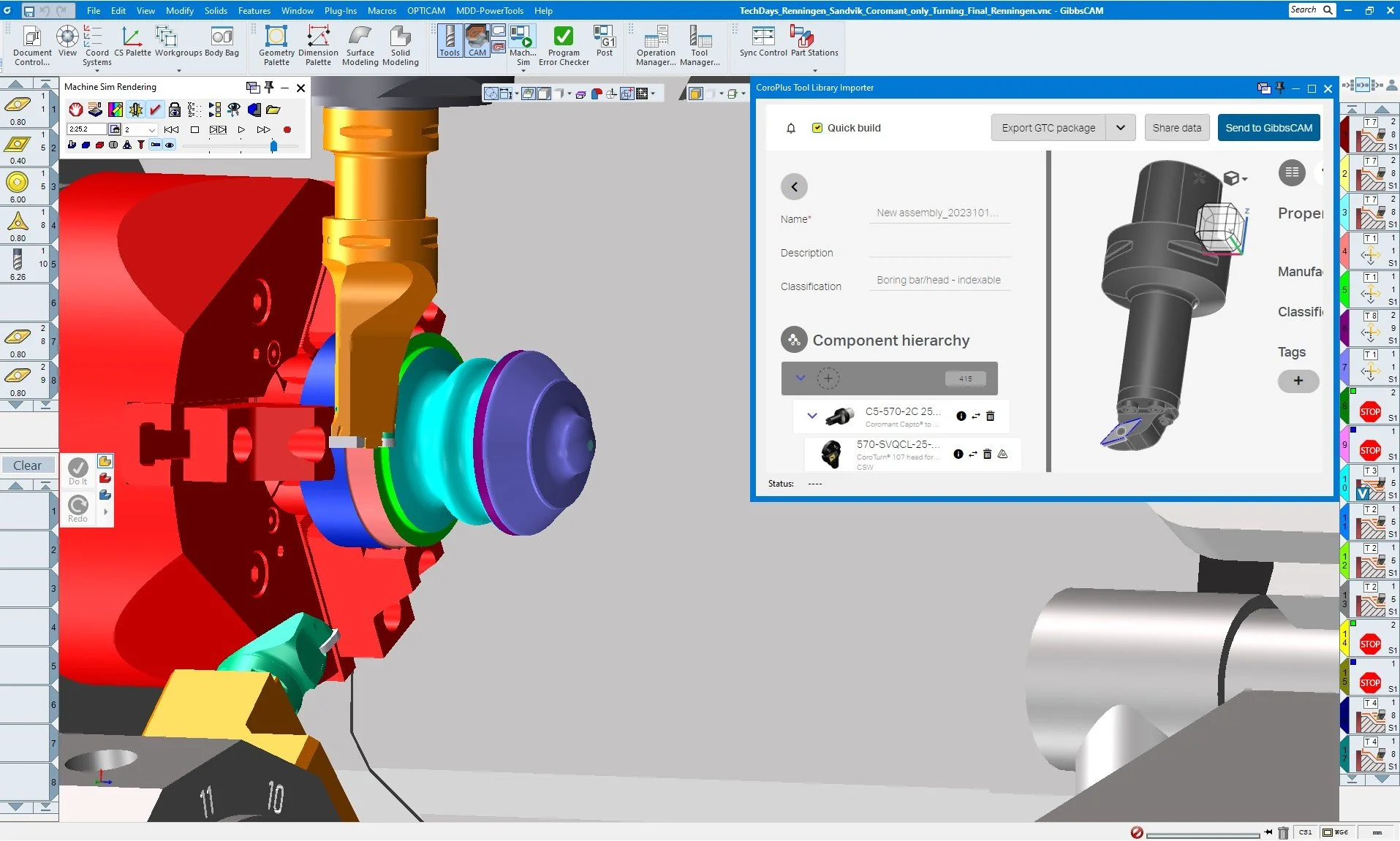Open the Export GTC package dropdown arrow

[1120, 127]
